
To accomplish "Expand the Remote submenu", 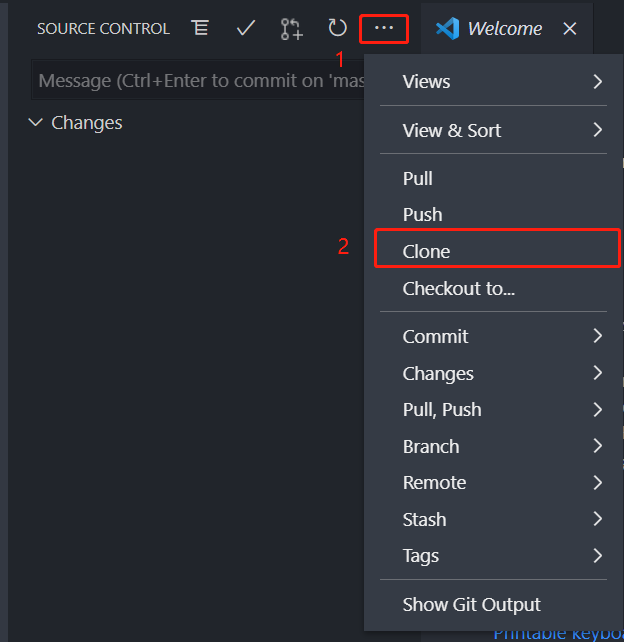I will [x=493, y=482].
